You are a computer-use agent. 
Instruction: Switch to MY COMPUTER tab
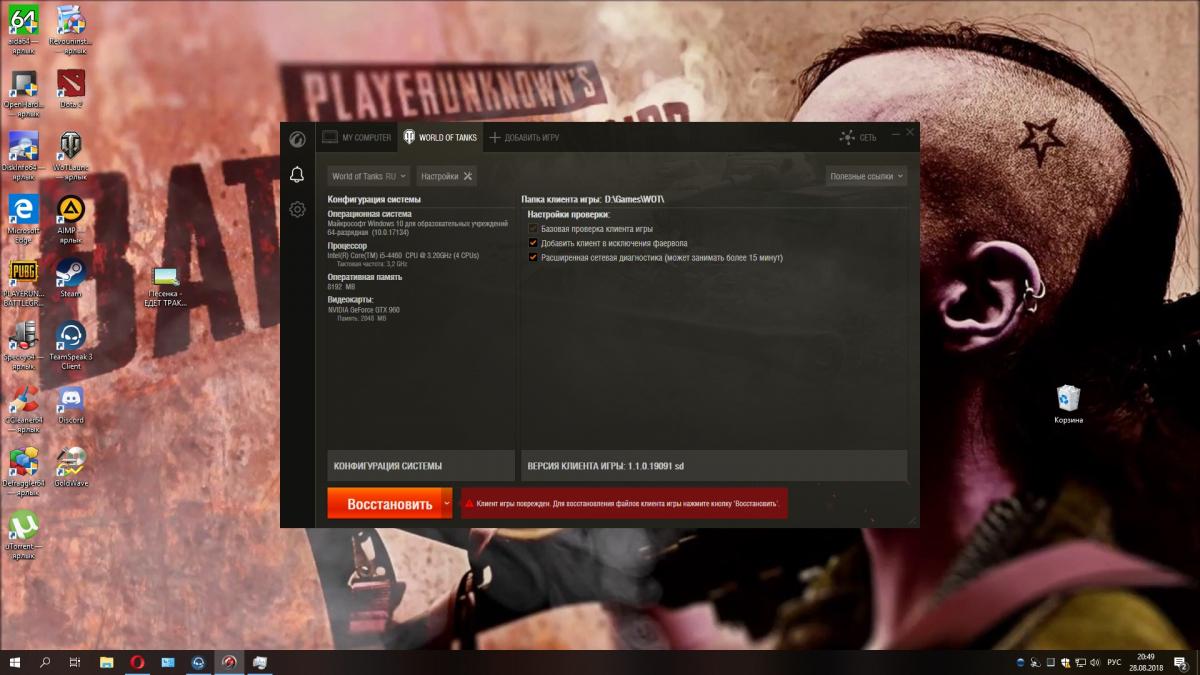pos(357,137)
